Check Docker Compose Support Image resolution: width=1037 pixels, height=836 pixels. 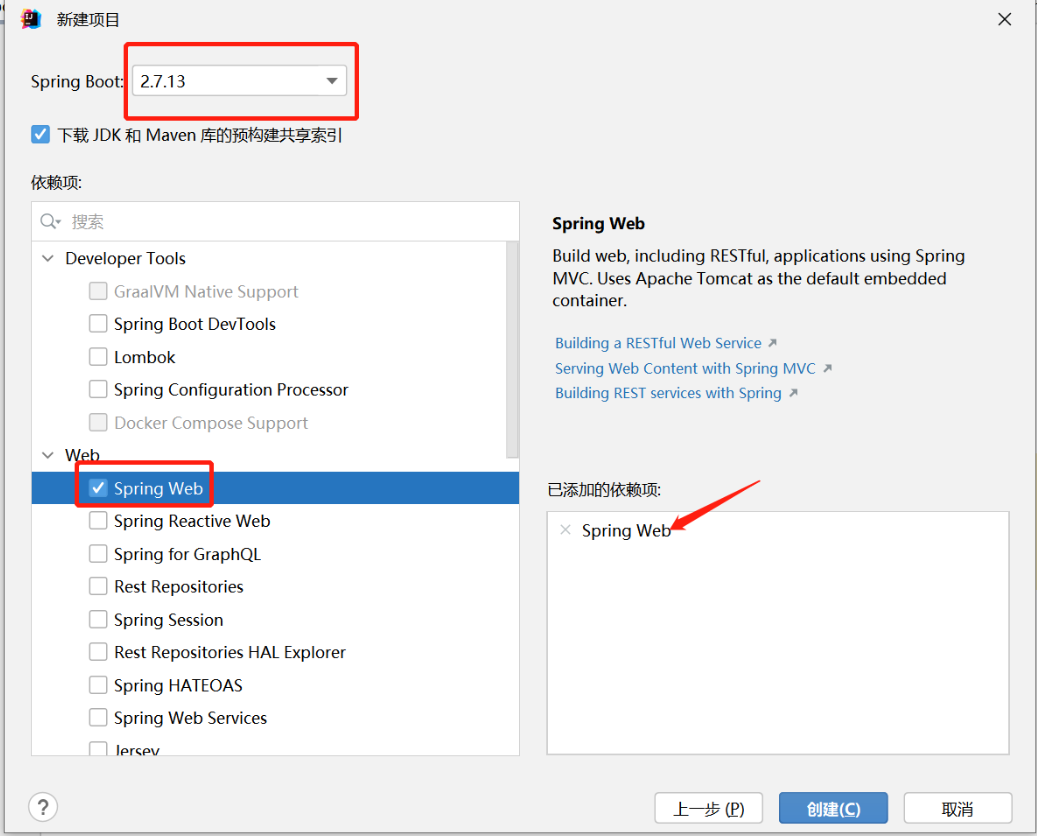(x=98, y=422)
